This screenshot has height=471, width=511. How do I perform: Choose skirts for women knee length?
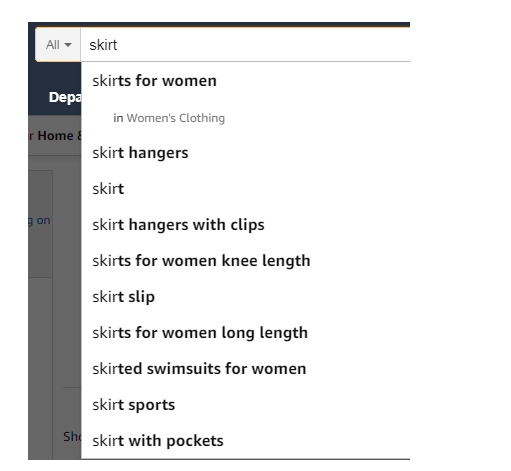(x=245, y=261)
